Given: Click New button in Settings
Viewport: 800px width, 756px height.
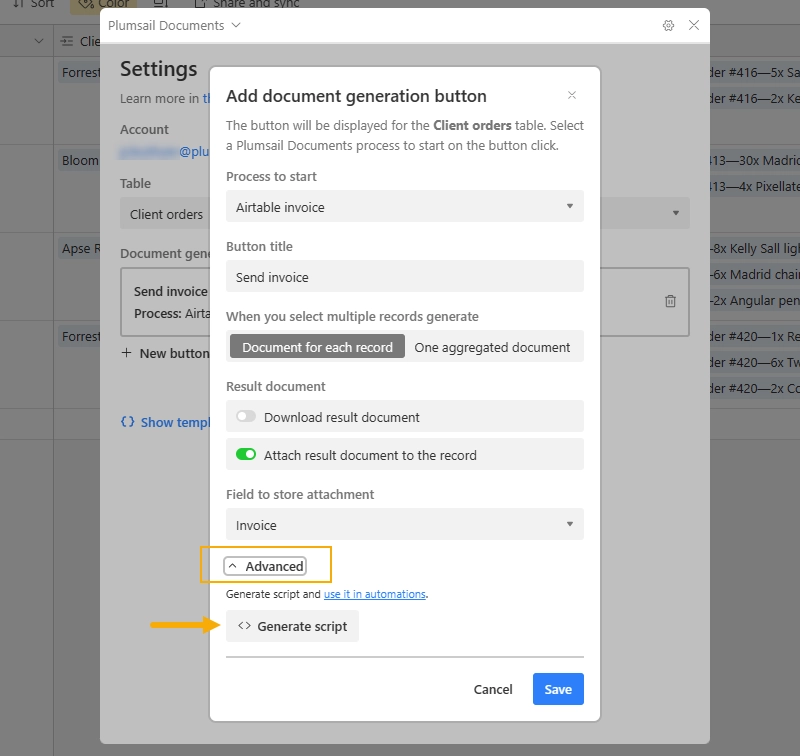Looking at the screenshot, I should (165, 353).
